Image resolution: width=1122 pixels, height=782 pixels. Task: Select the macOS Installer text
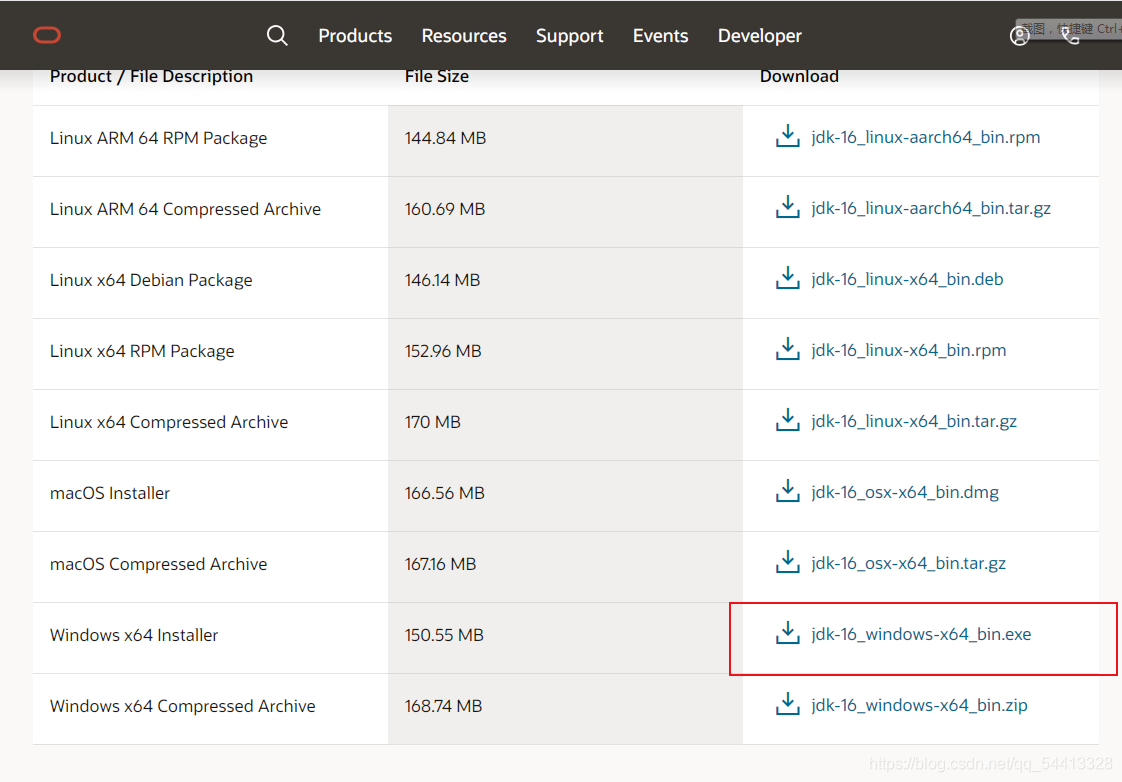point(109,493)
